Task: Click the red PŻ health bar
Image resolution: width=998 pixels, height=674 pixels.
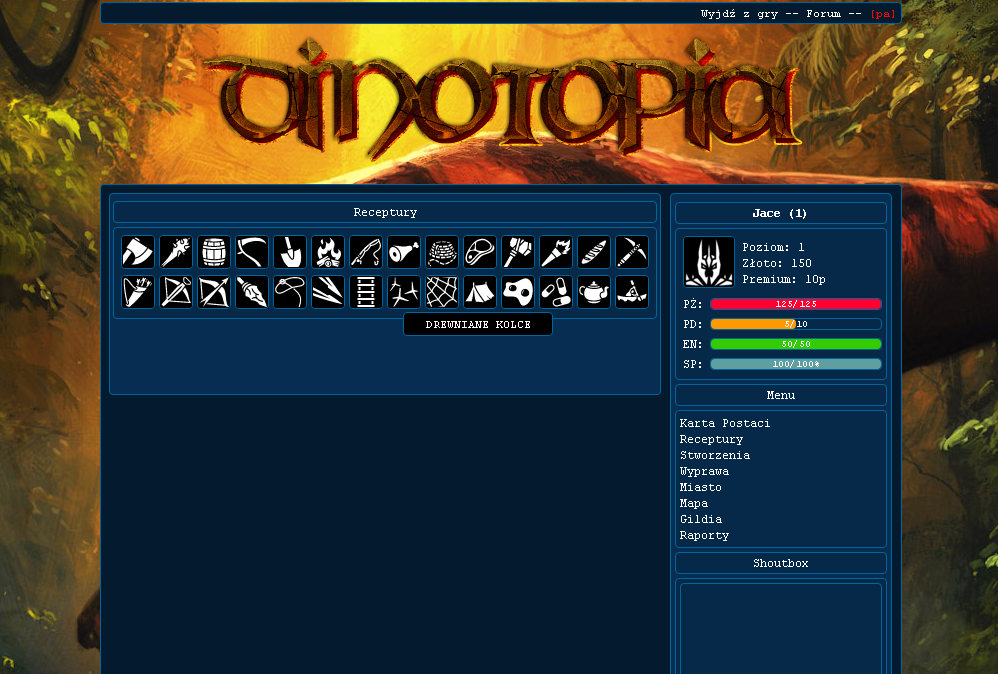Action: tap(796, 304)
